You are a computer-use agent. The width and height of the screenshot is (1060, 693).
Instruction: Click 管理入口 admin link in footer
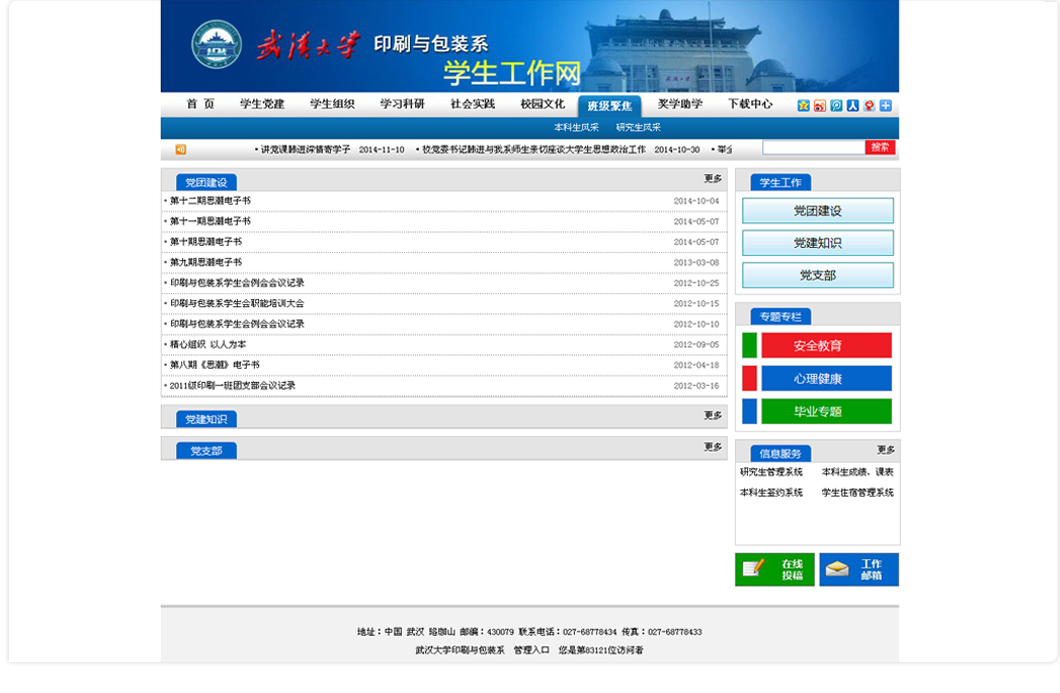[531, 650]
